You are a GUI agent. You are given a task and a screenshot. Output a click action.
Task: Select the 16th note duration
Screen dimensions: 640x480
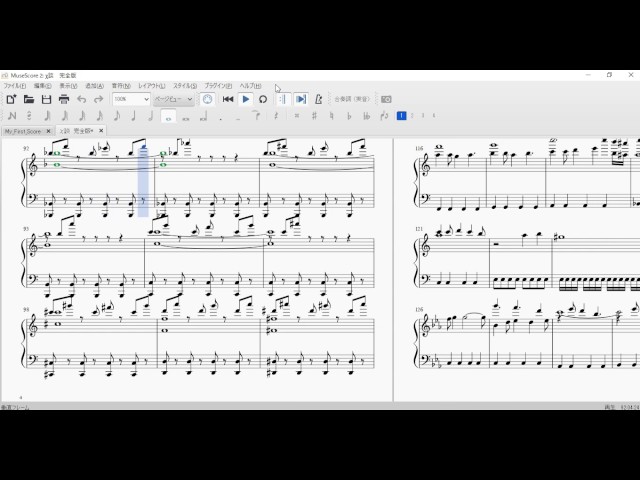click(100, 116)
